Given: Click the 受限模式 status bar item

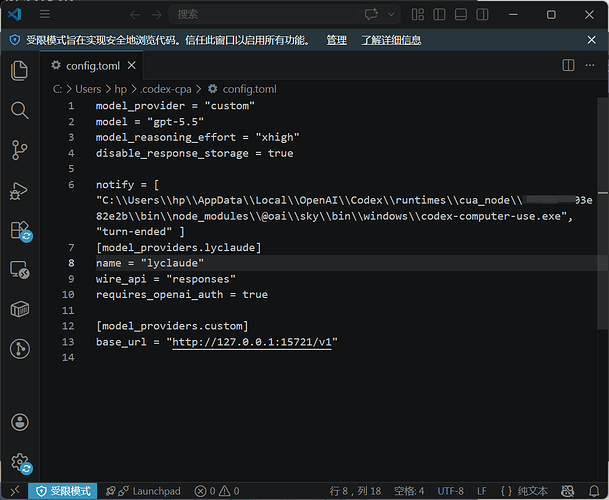Looking at the screenshot, I should (63, 491).
